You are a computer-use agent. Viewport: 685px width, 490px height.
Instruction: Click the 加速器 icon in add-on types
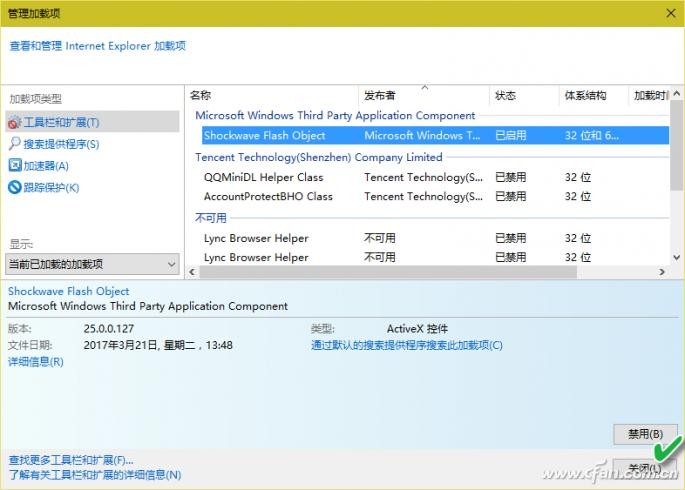tap(15, 166)
